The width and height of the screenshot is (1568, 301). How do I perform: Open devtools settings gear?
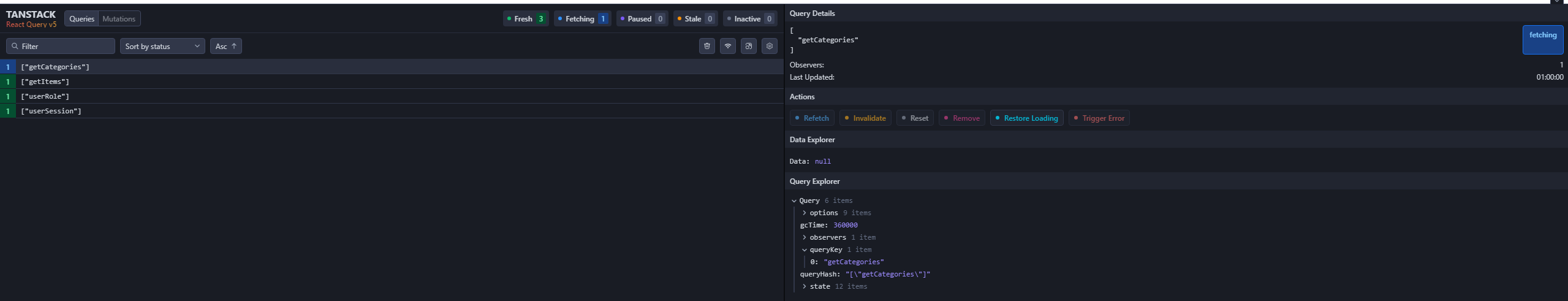coord(770,46)
